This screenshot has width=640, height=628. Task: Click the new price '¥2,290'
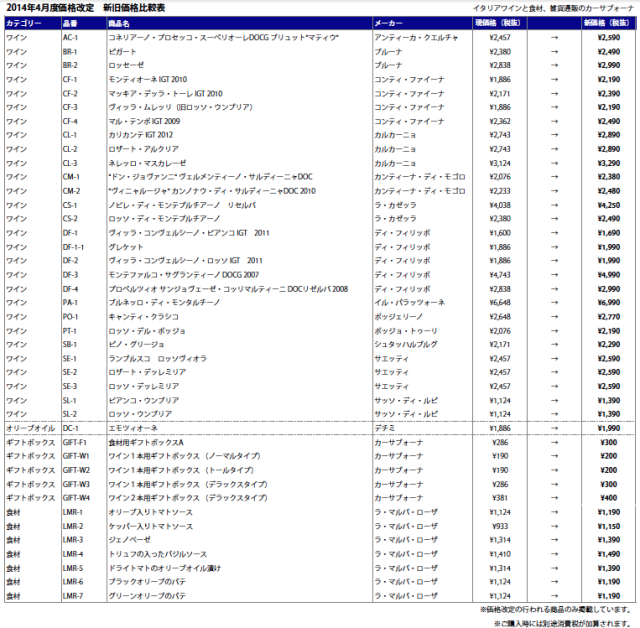pos(609,345)
